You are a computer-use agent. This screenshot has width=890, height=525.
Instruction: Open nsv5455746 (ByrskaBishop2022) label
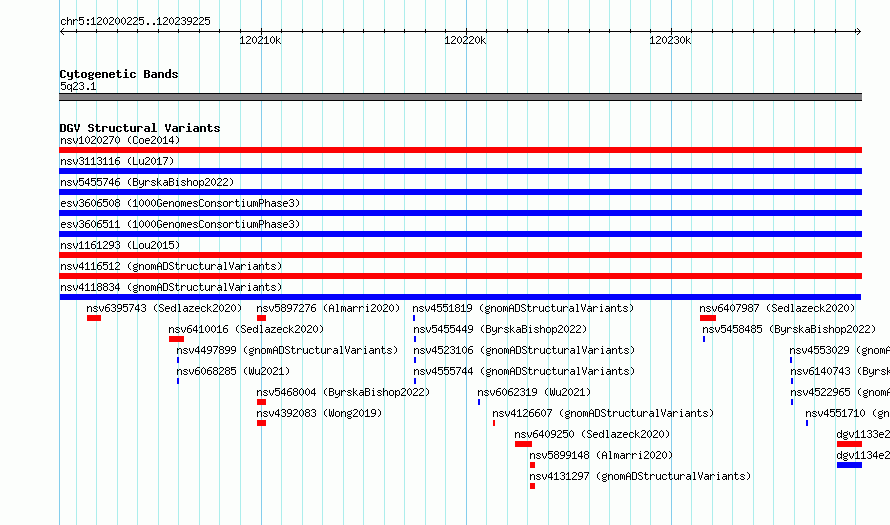(x=147, y=182)
